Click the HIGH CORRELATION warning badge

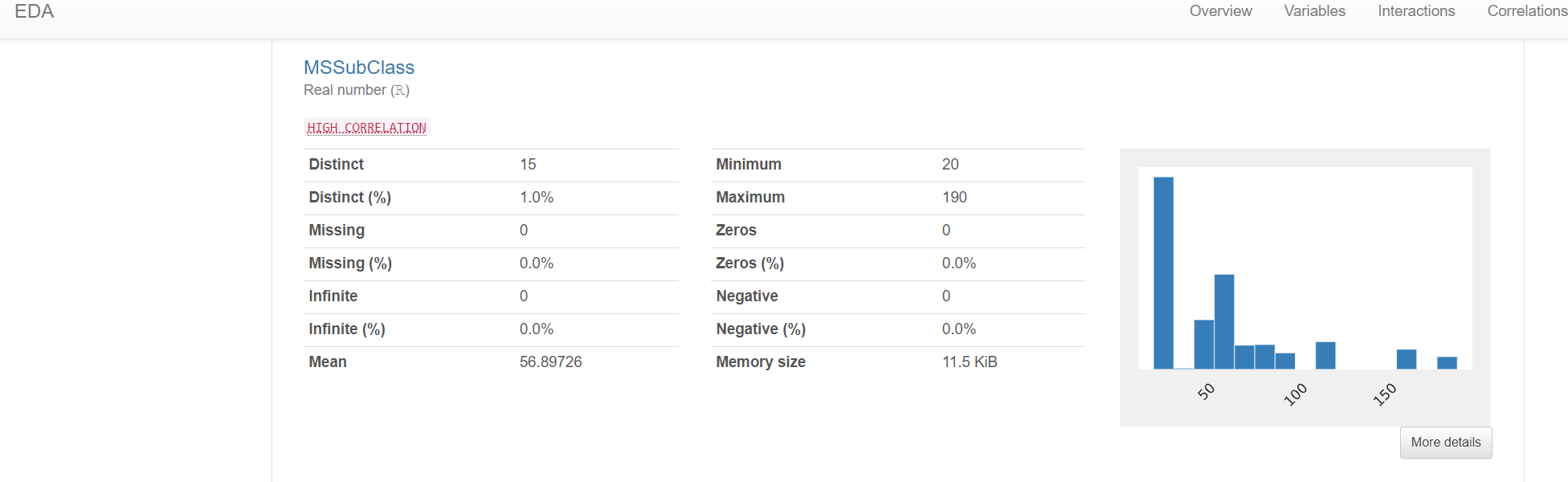(x=367, y=128)
